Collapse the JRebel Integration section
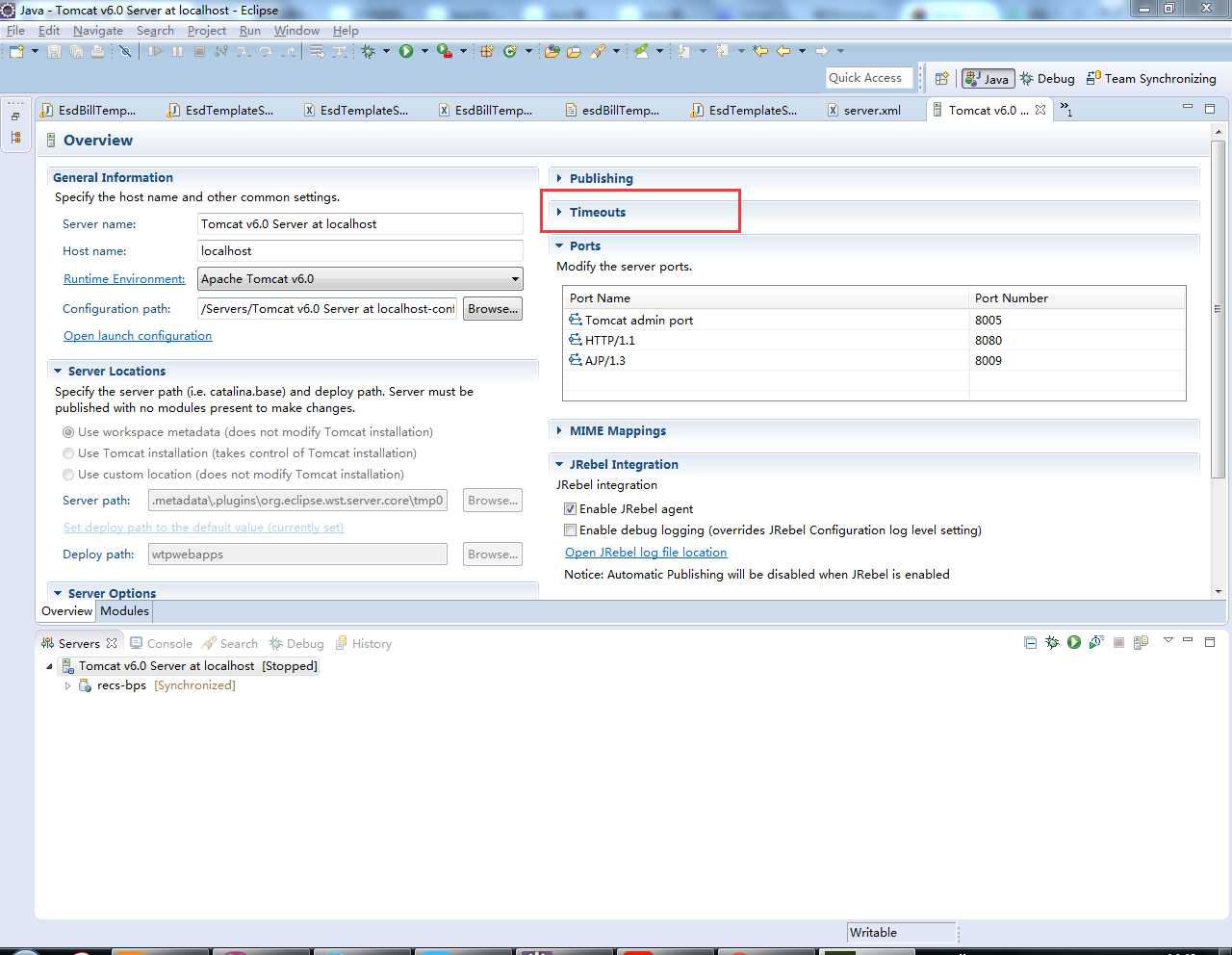The width and height of the screenshot is (1232, 955). tap(559, 464)
